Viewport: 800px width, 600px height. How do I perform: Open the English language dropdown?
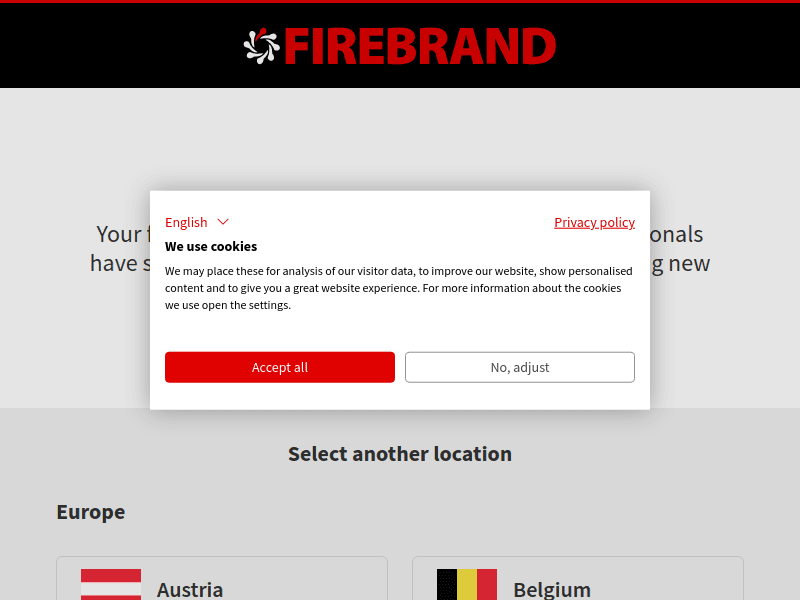coord(197,222)
